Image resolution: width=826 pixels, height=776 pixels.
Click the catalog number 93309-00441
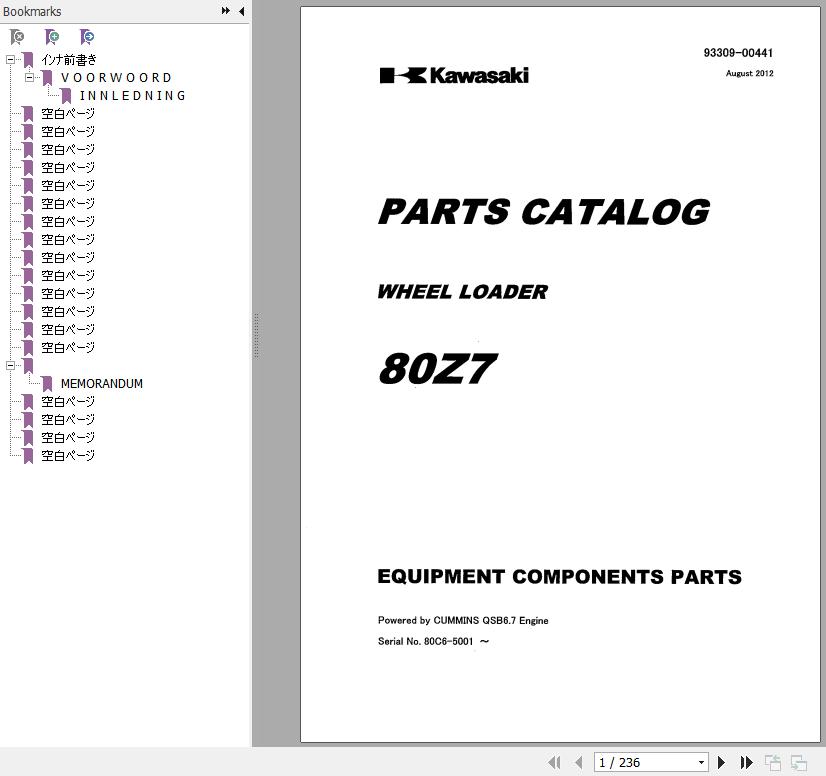pos(738,53)
